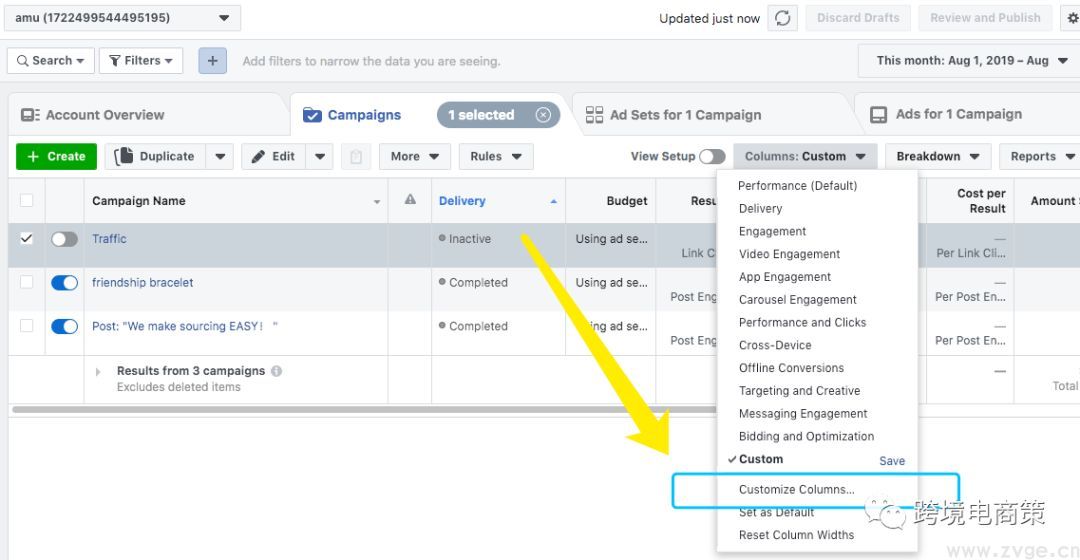Viewport: 1080px width, 560px height.
Task: Click the warning triangle column header icon
Action: click(x=410, y=200)
